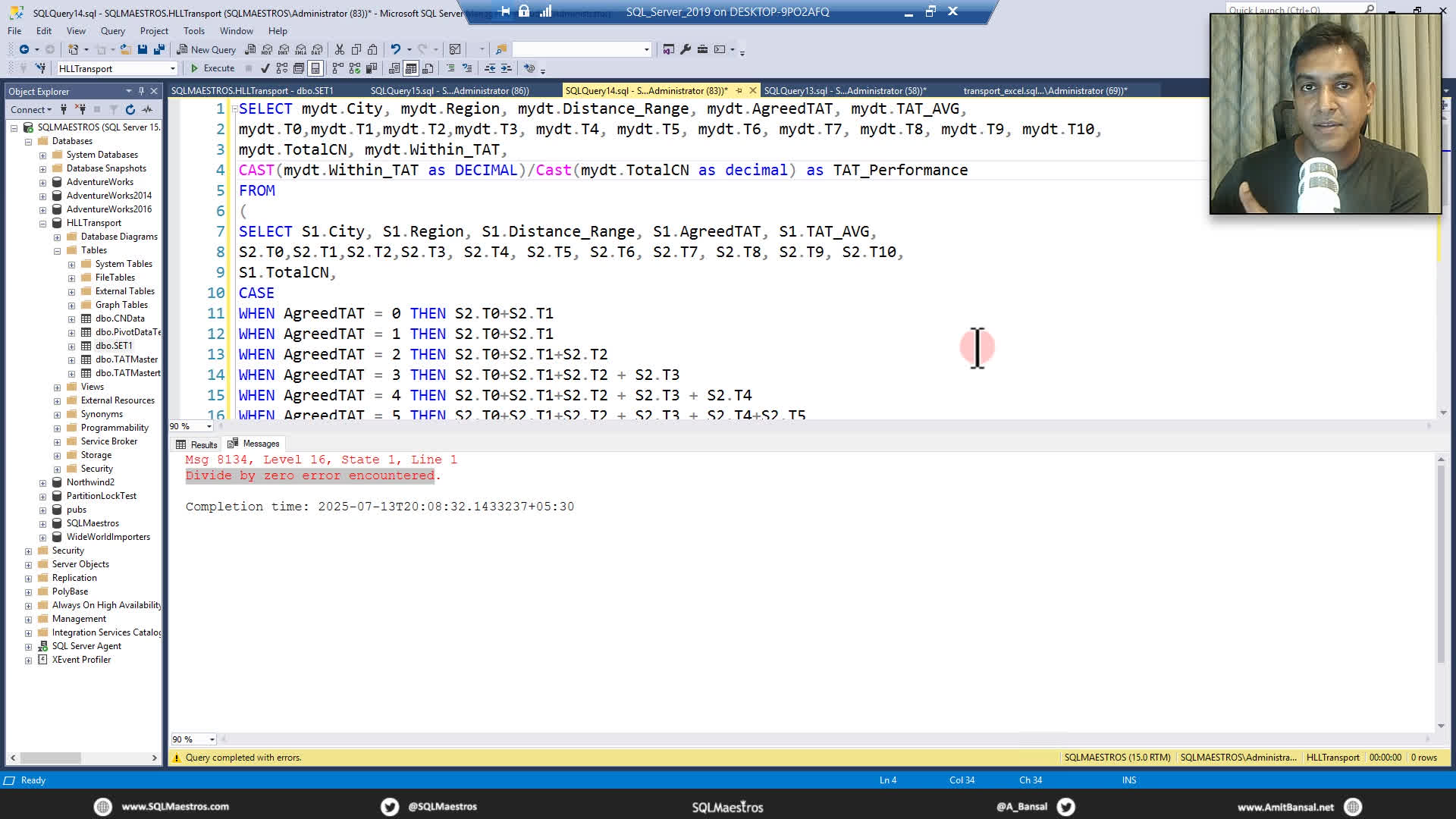The height and width of the screenshot is (819, 1456).
Task: Expand the Views folder node
Action: pos(57,388)
